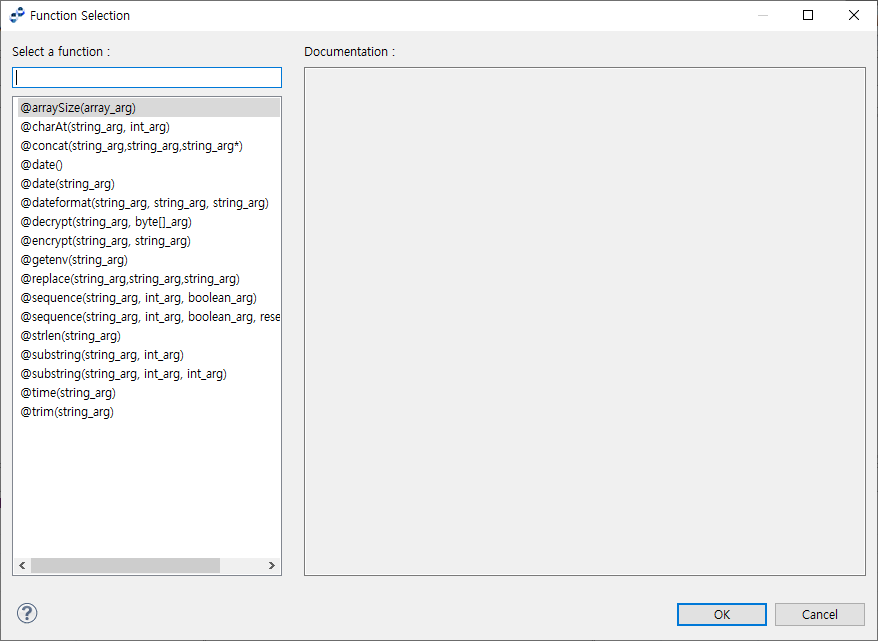This screenshot has height=641, width=878.
Task: Click the left scroll arrow below function list
Action: pyautogui.click(x=22, y=565)
